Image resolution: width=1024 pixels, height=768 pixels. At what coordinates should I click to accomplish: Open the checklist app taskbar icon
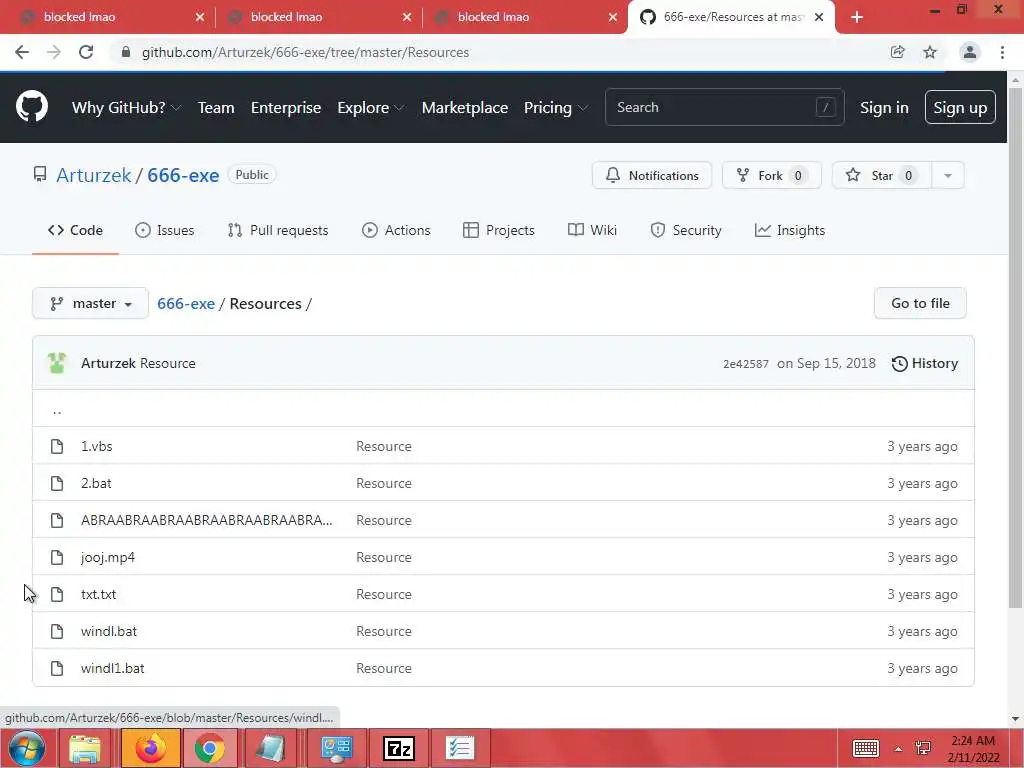(460, 748)
